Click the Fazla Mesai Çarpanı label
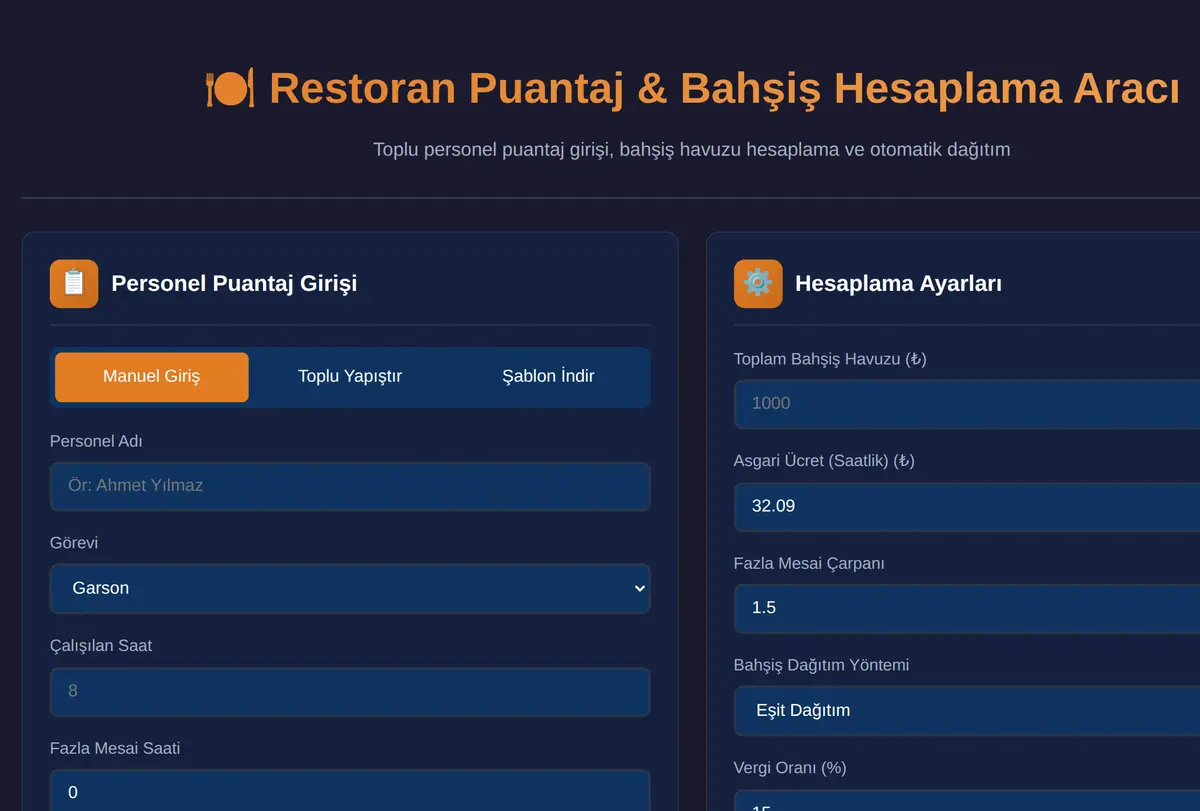 pyautogui.click(x=809, y=564)
